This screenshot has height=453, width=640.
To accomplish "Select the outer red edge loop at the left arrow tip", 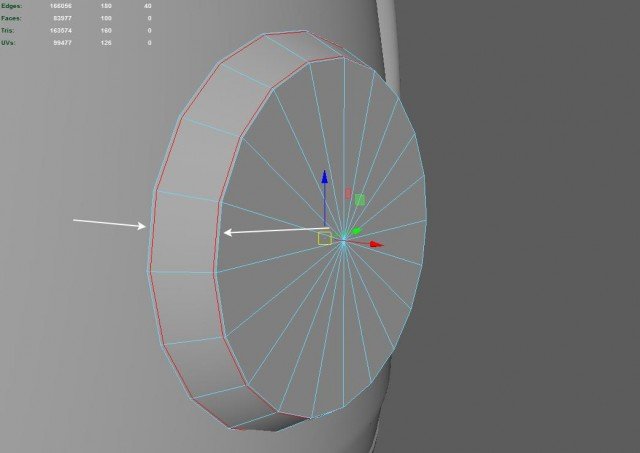I will (x=150, y=228).
